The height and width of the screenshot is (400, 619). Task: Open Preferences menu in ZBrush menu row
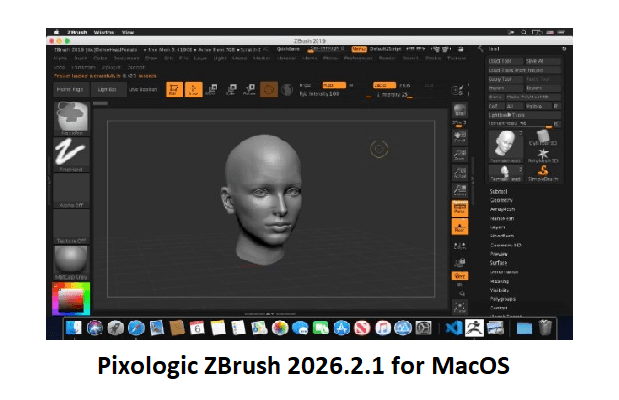[358, 58]
